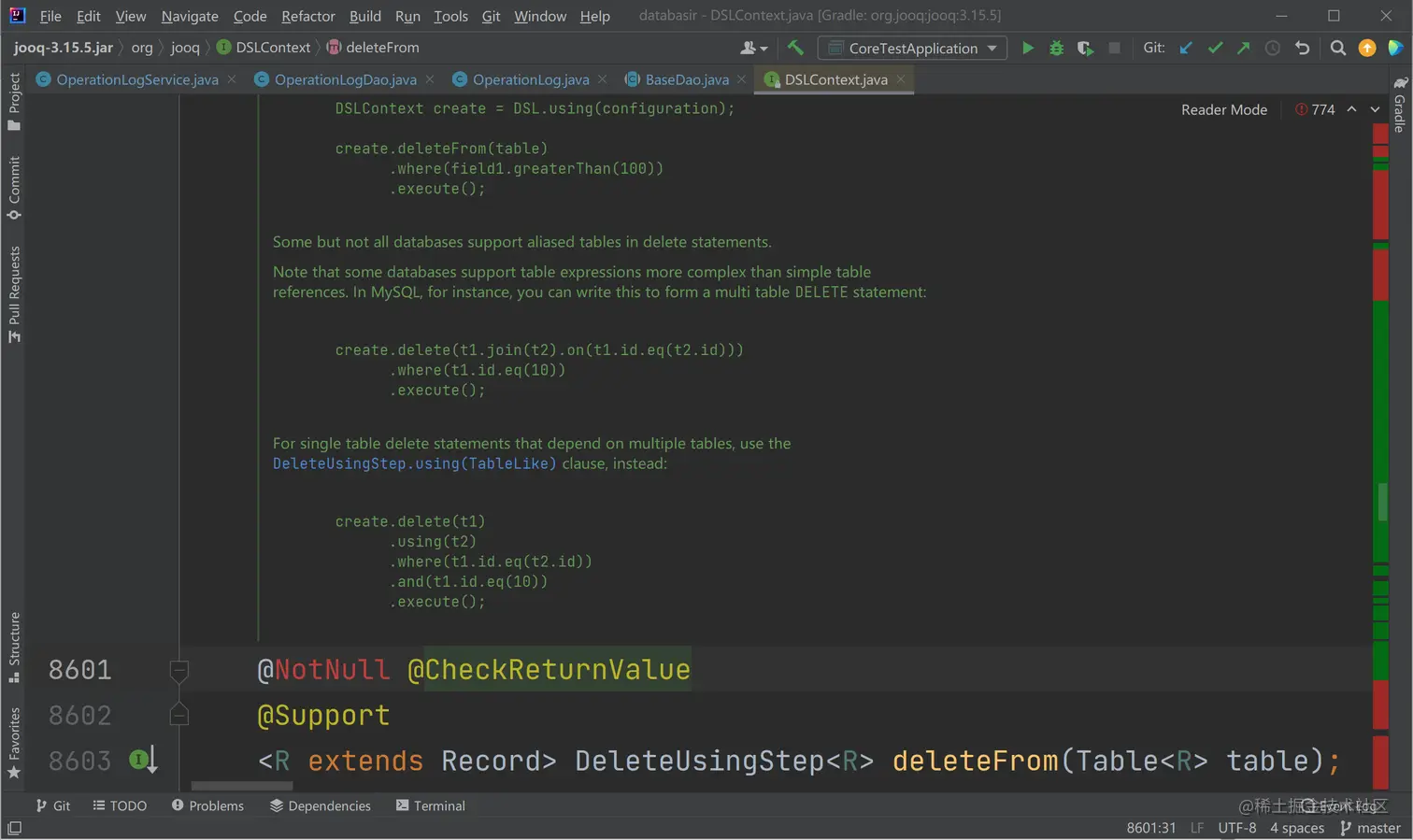The image size is (1413, 840).
Task: Open the 4 spaces indent settings selector
Action: pos(1297,828)
